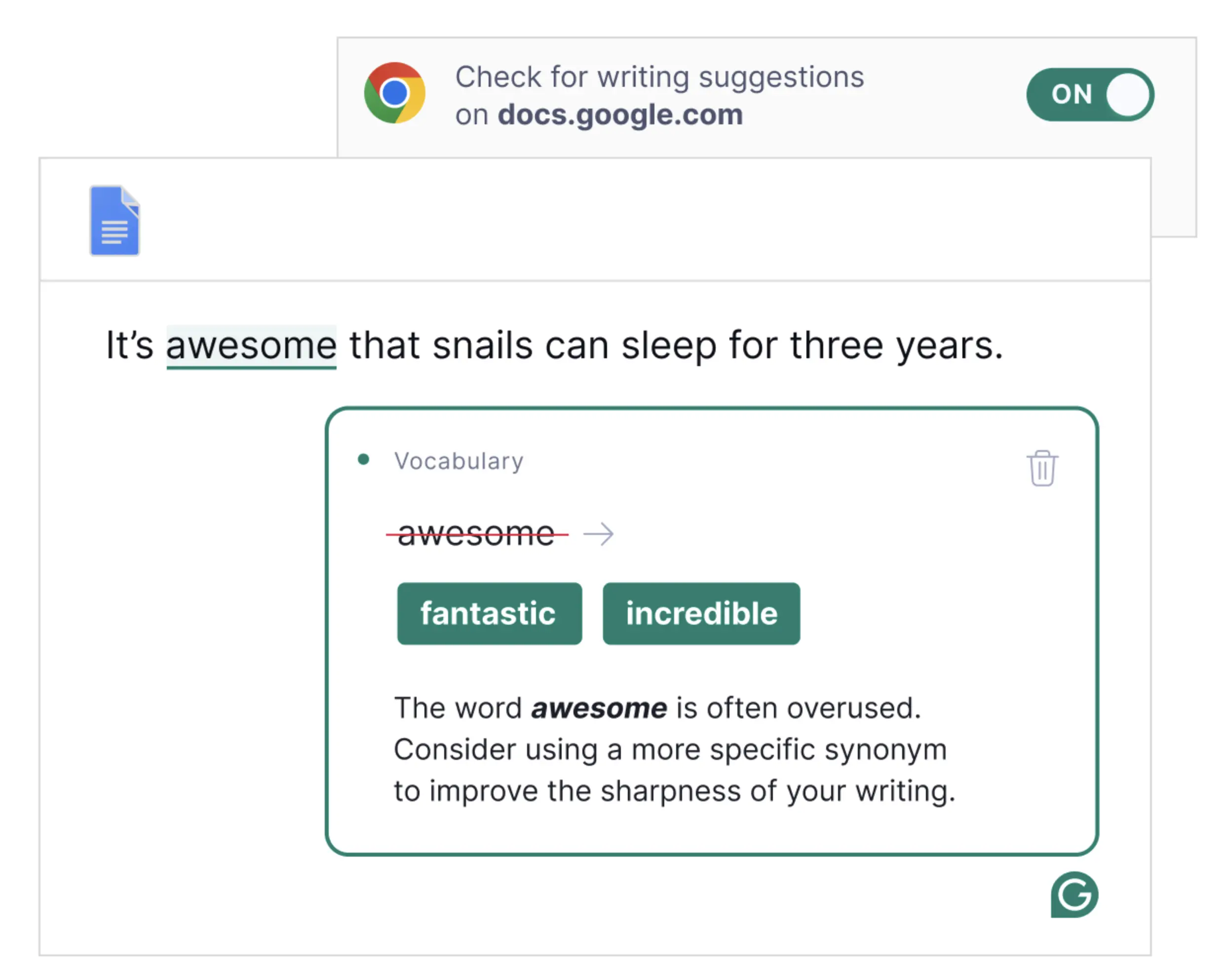This screenshot has height=980, width=1221.
Task: Click the green dot beside Vocabulary
Action: click(x=364, y=459)
